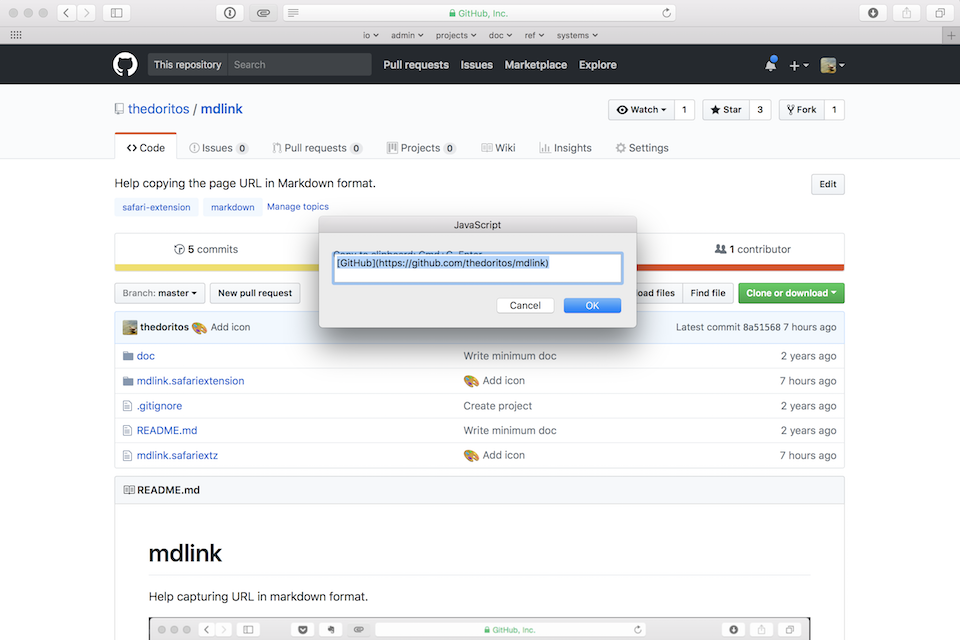This screenshot has width=960, height=640.
Task: Switch to the Projects tab
Action: (x=421, y=148)
